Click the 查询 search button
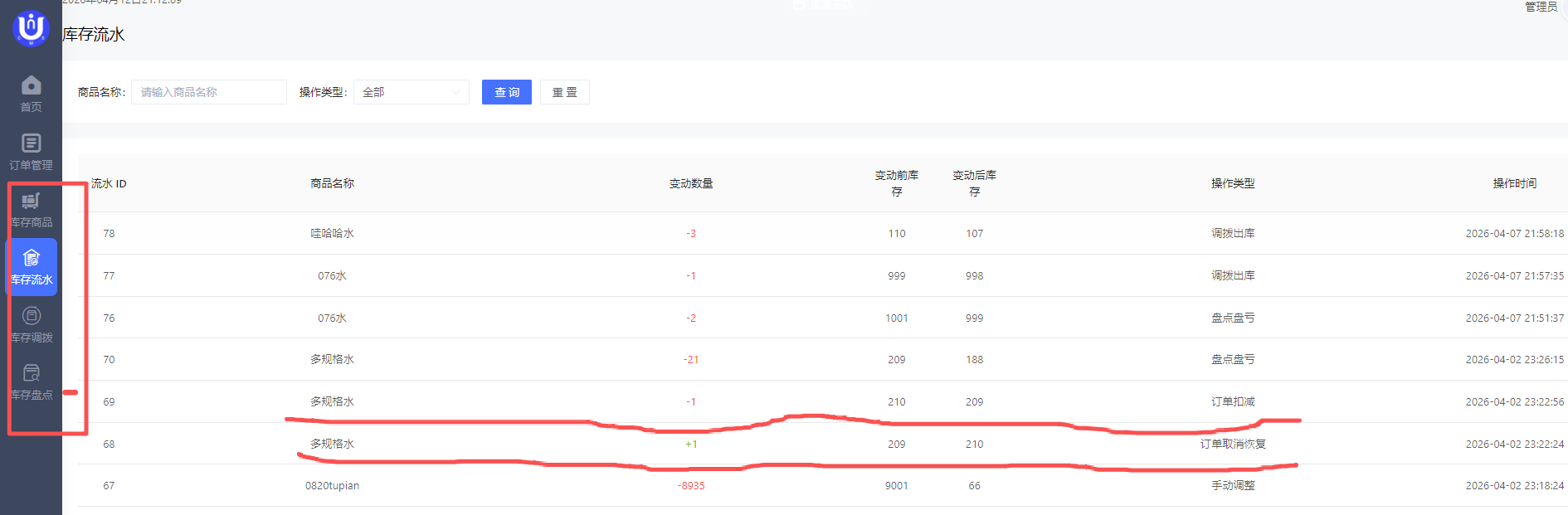This screenshot has width=1568, height=515. click(x=506, y=92)
